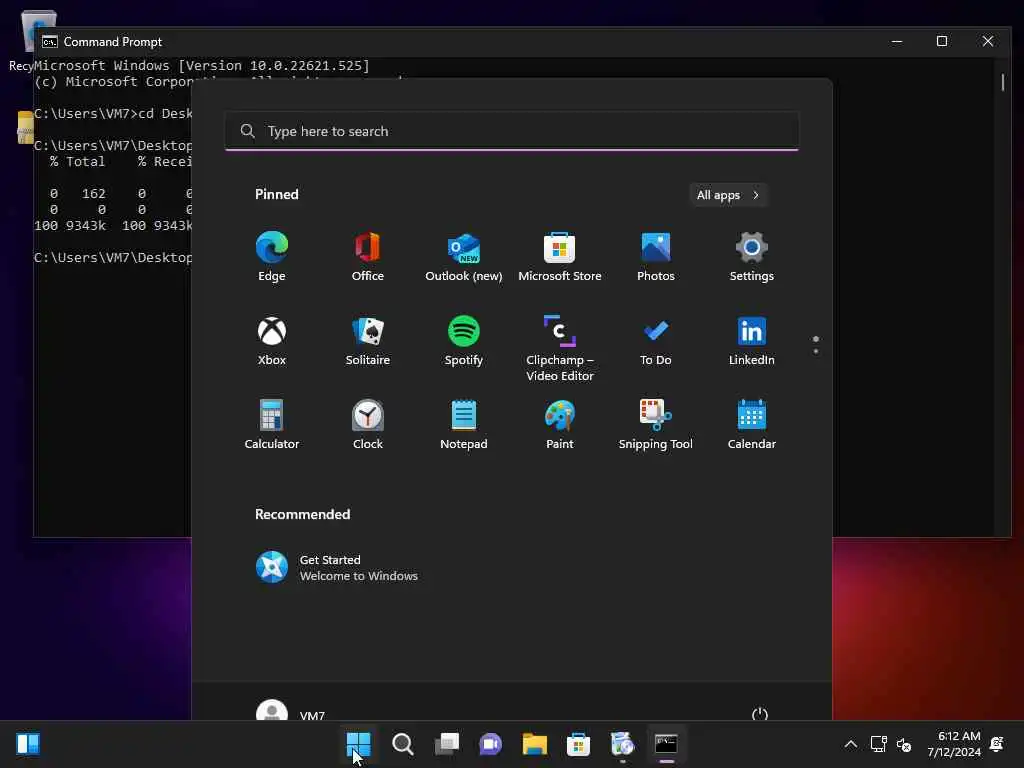This screenshot has height=768, width=1024.
Task: Open the Paint app
Action: click(560, 424)
